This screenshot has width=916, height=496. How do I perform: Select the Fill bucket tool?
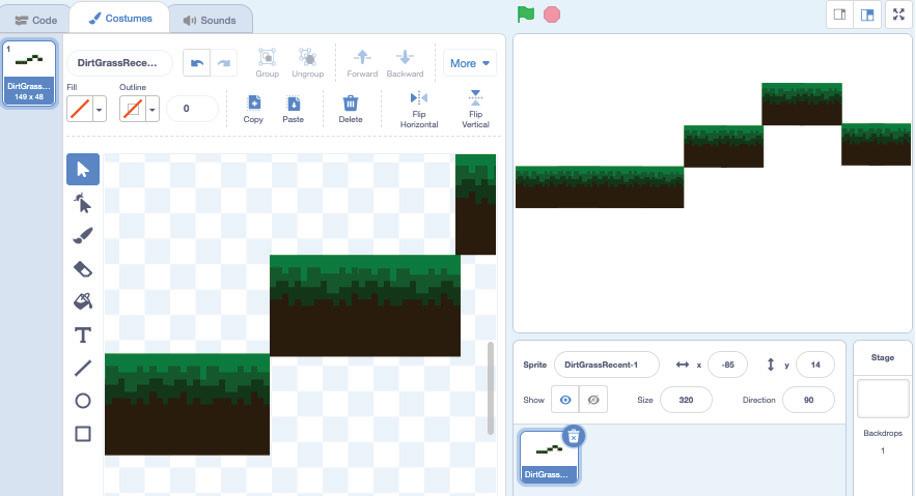[x=83, y=301]
